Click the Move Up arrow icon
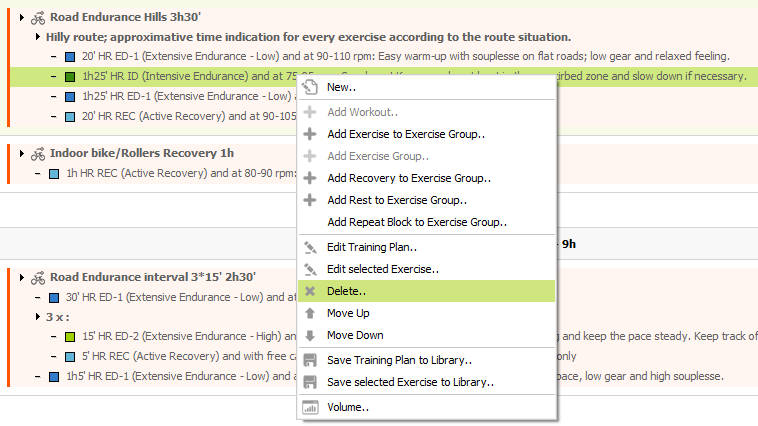758x426 pixels. (310, 313)
